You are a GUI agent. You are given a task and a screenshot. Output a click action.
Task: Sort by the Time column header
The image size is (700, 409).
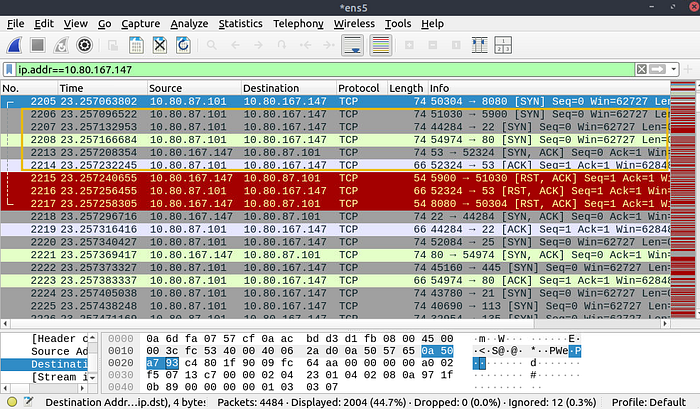[103, 88]
